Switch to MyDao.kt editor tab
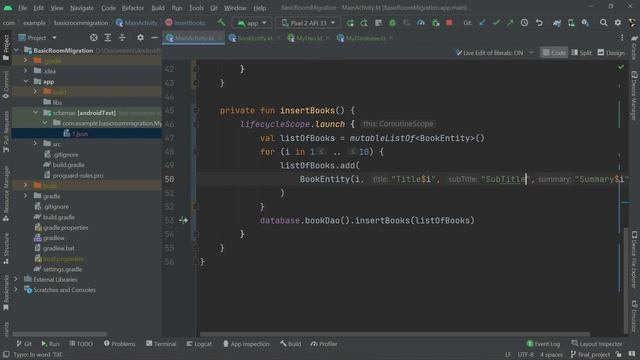The height and width of the screenshot is (360, 640). 309,38
